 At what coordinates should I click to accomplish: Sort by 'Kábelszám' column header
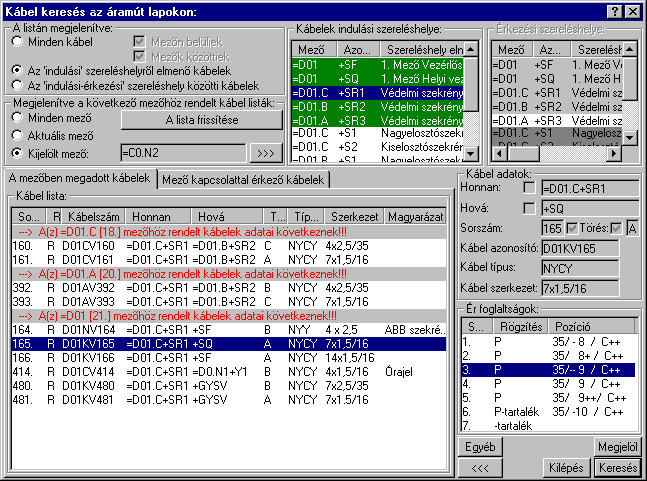(x=94, y=217)
